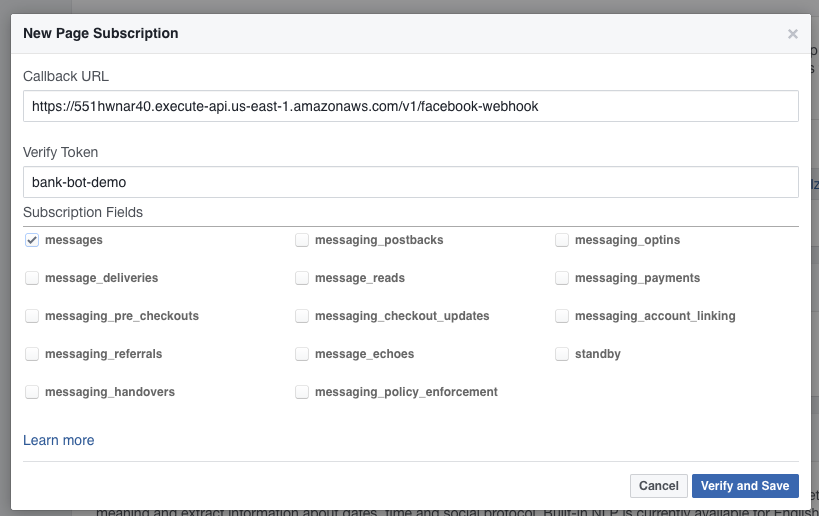Check messaging_handovers option
The height and width of the screenshot is (516, 819).
[32, 392]
